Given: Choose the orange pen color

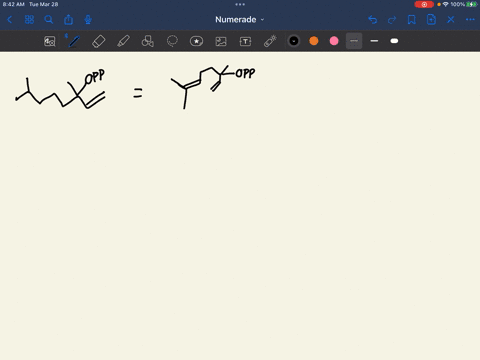Looking at the screenshot, I should click(x=314, y=41).
